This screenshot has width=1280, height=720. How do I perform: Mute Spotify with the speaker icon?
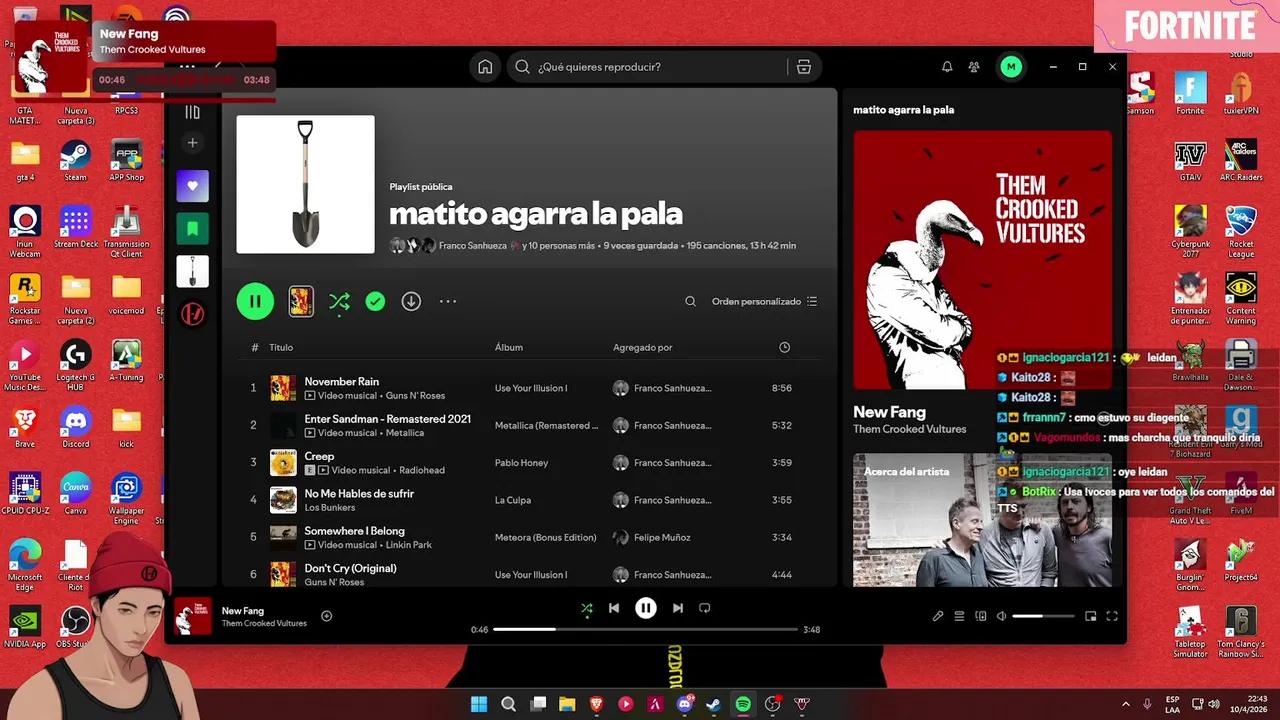click(1001, 616)
